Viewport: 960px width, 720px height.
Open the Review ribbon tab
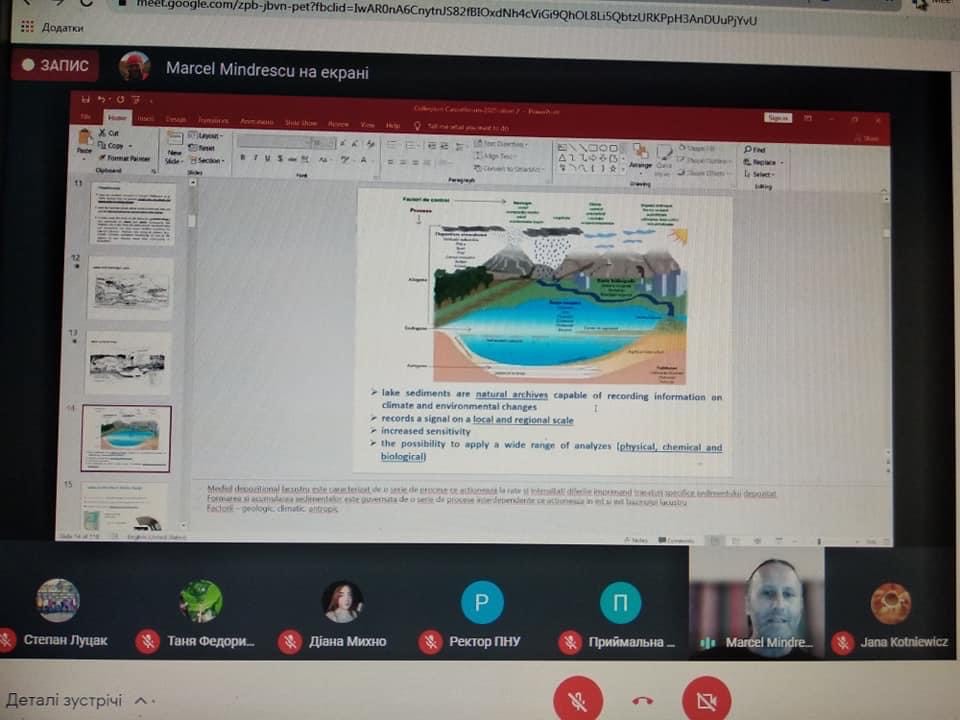[339, 123]
